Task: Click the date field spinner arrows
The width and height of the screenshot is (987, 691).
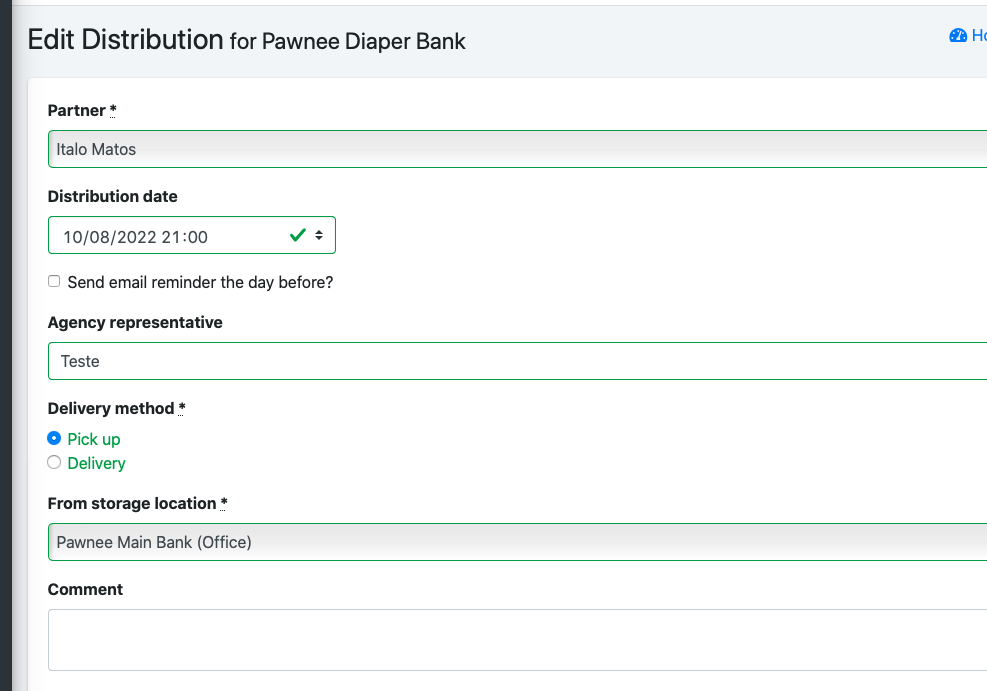Action: [x=319, y=235]
